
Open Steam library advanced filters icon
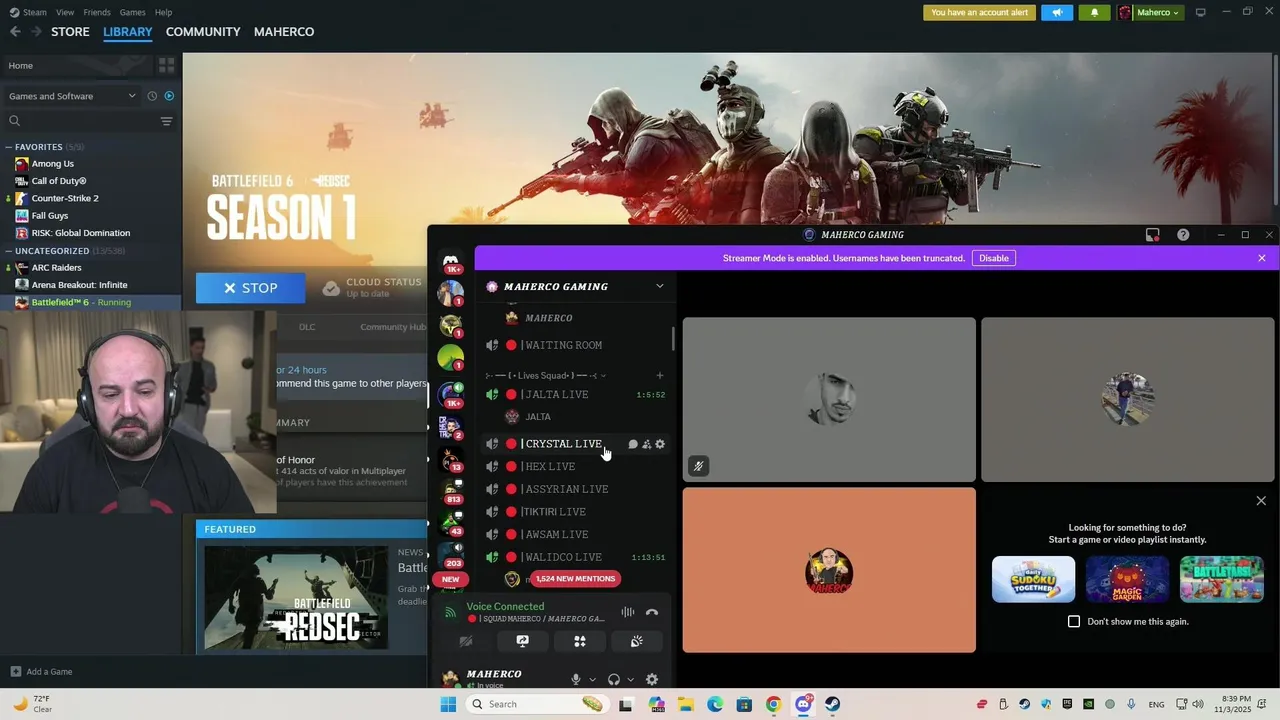[x=166, y=121]
